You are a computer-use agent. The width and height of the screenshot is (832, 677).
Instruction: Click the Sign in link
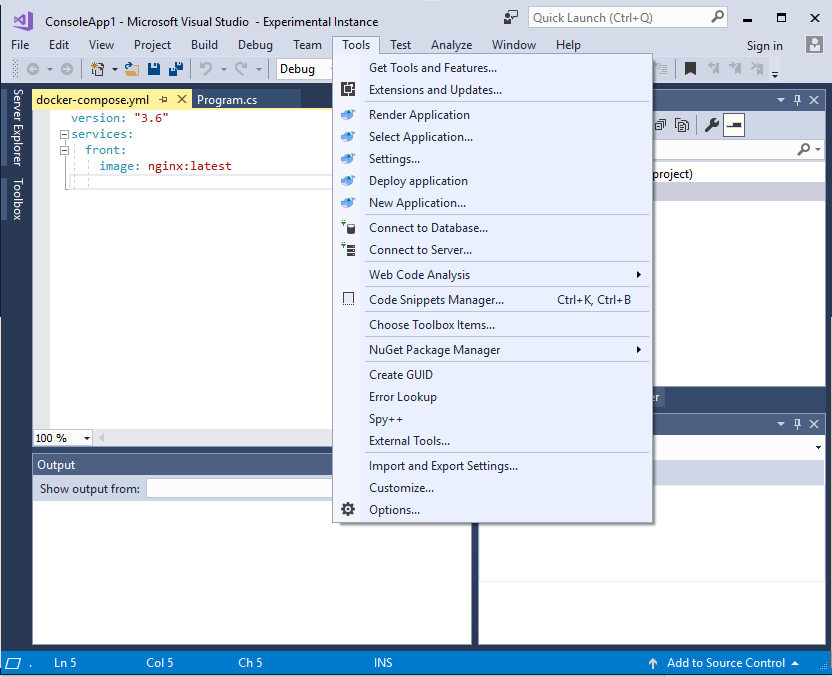coord(765,46)
